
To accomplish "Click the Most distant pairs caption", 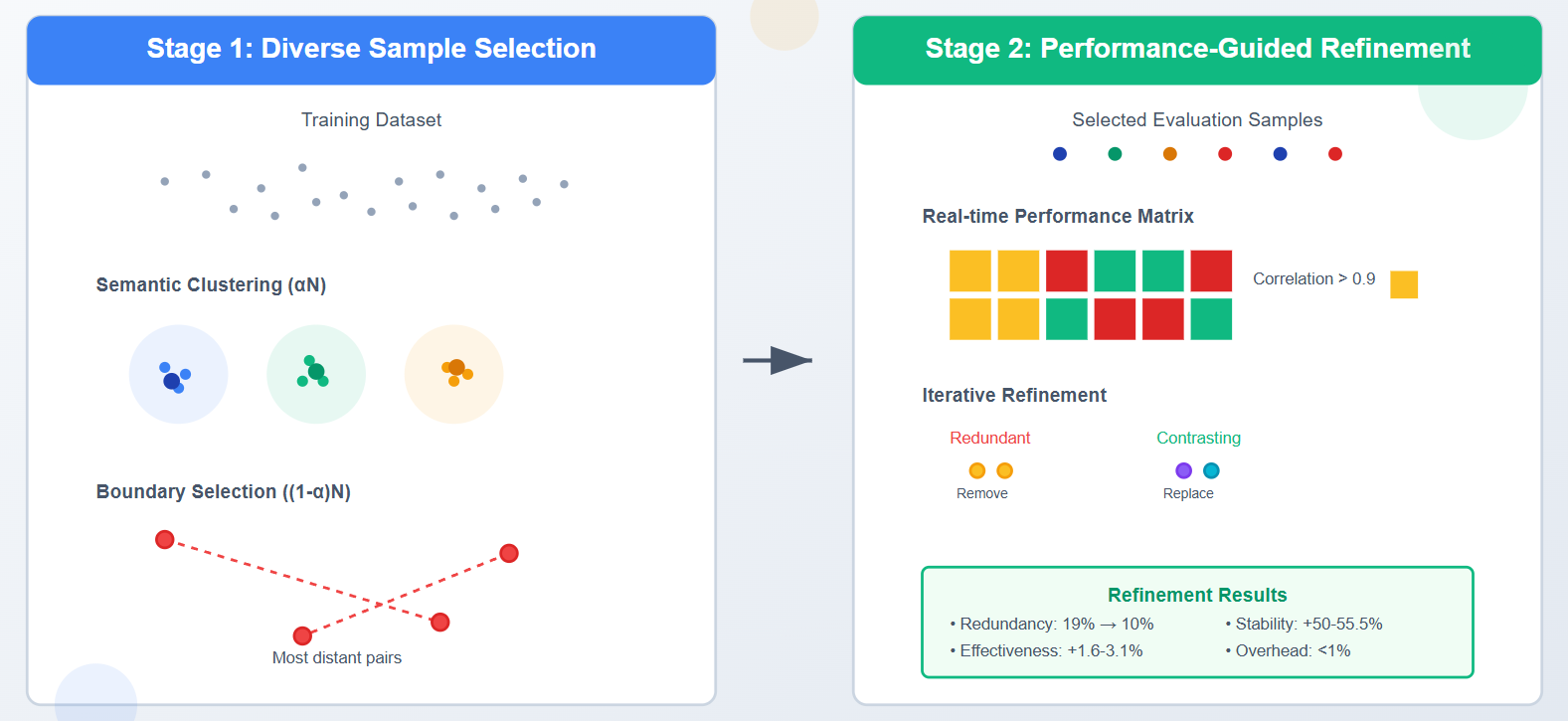I will tap(337, 657).
